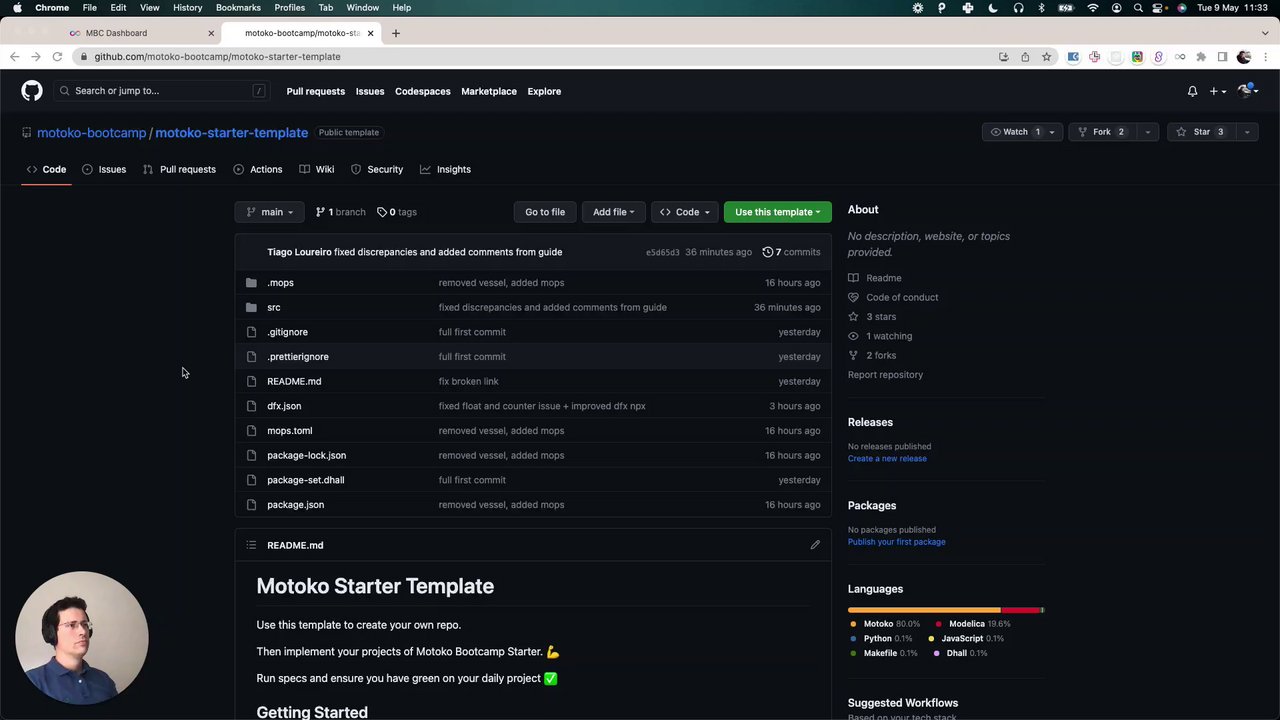Open the Apple menu
Image resolution: width=1280 pixels, height=720 pixels.
pyautogui.click(x=17, y=8)
